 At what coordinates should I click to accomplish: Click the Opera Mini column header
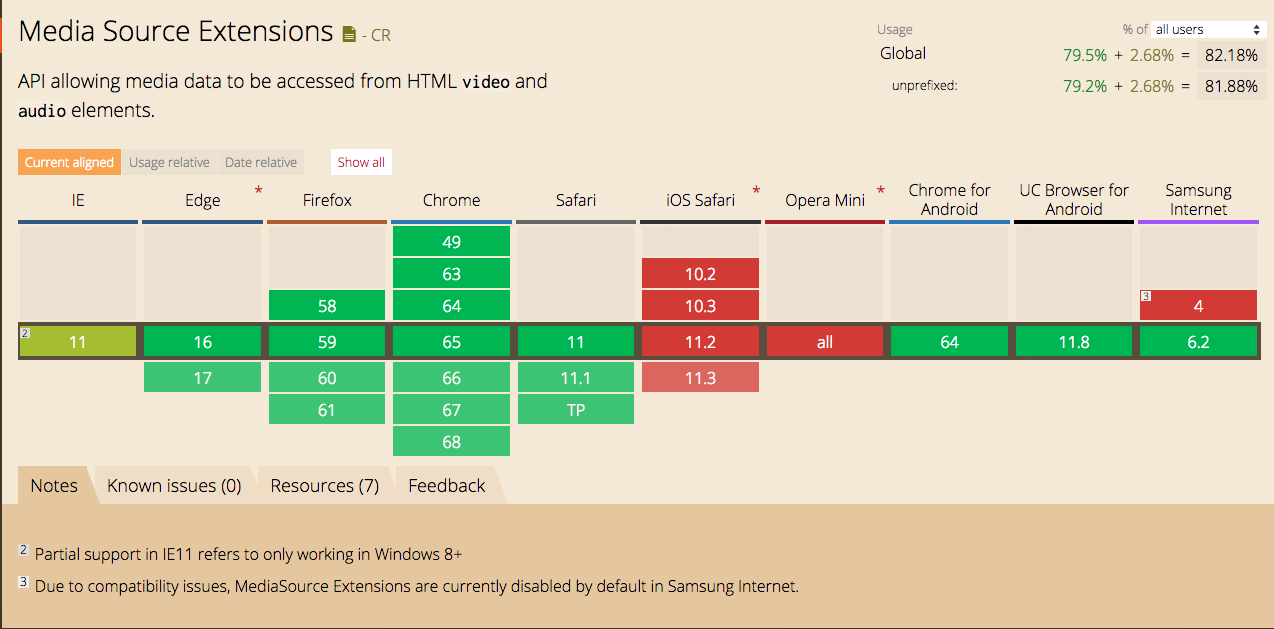(825, 200)
